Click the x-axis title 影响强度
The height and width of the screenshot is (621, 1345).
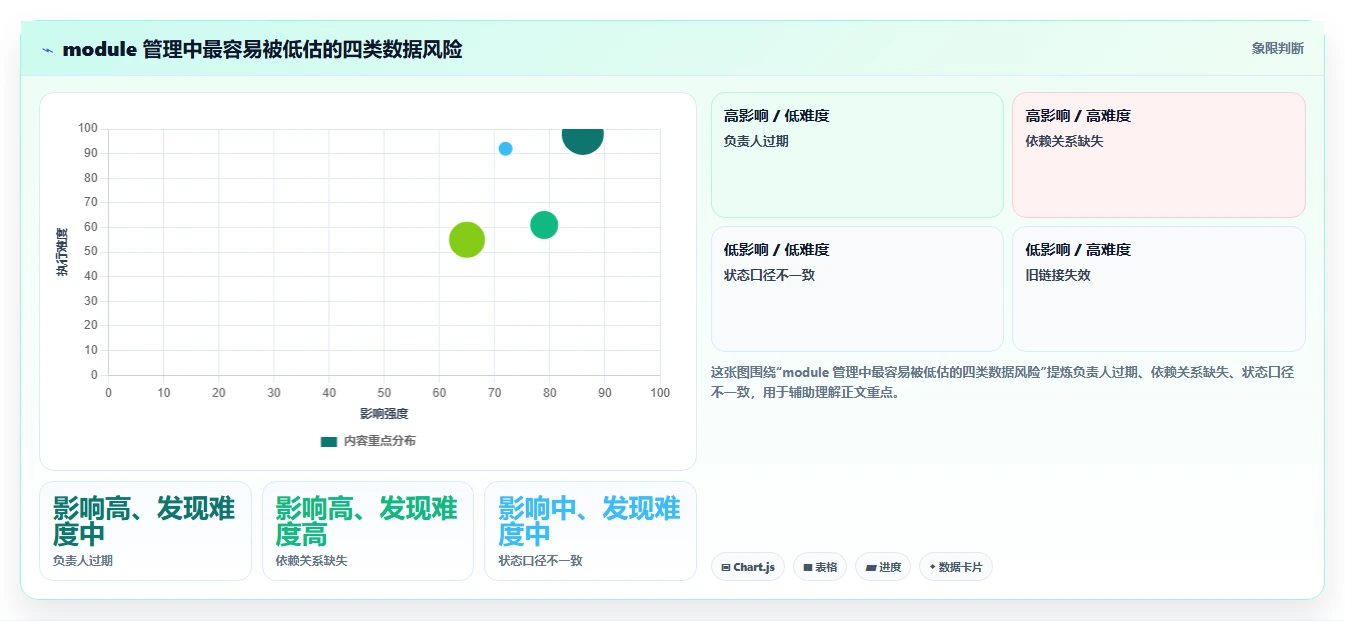coord(384,413)
